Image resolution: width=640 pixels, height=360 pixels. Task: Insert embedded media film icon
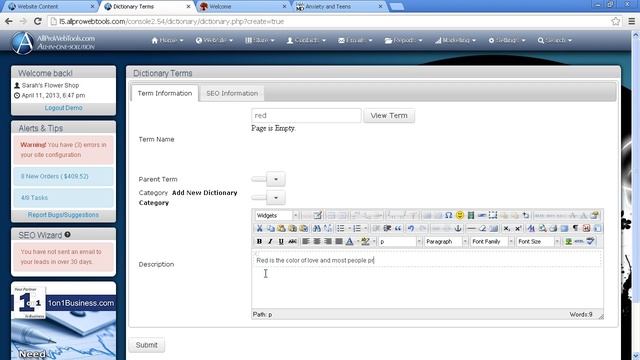pos(471,215)
